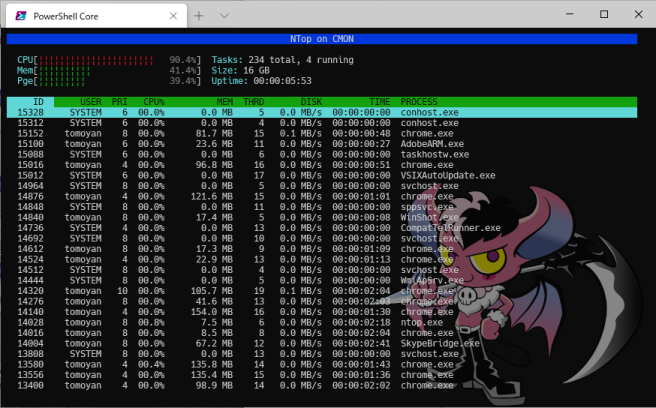Click the Size: 16 GB text

coord(240,70)
